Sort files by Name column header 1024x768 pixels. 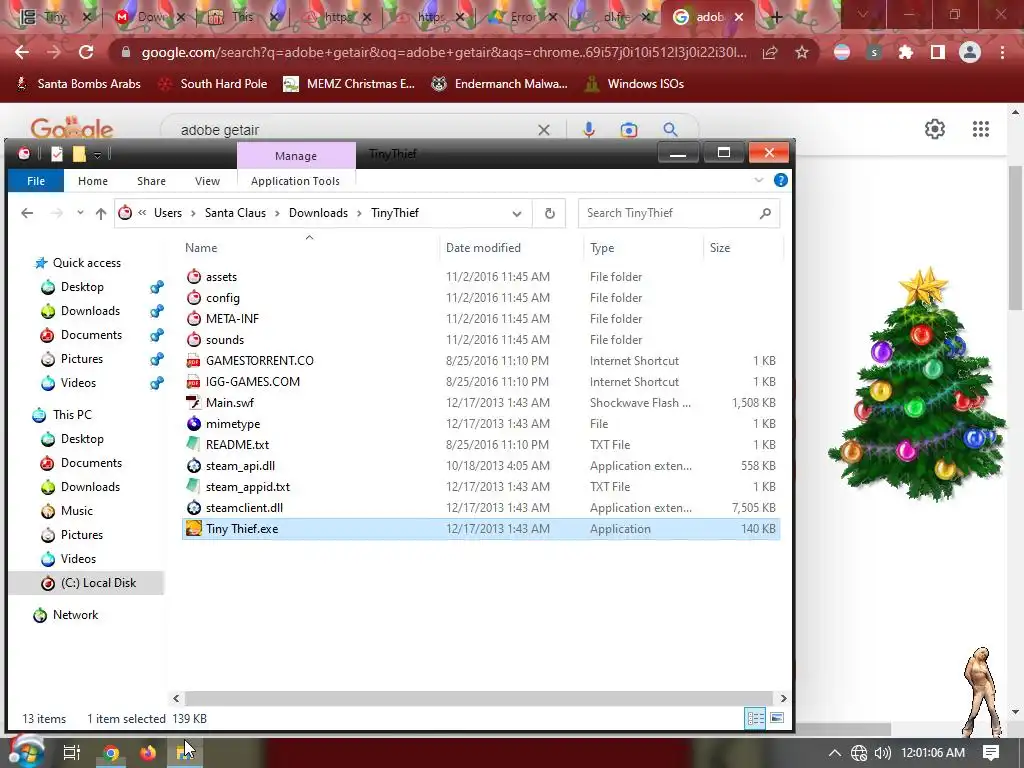coord(200,248)
